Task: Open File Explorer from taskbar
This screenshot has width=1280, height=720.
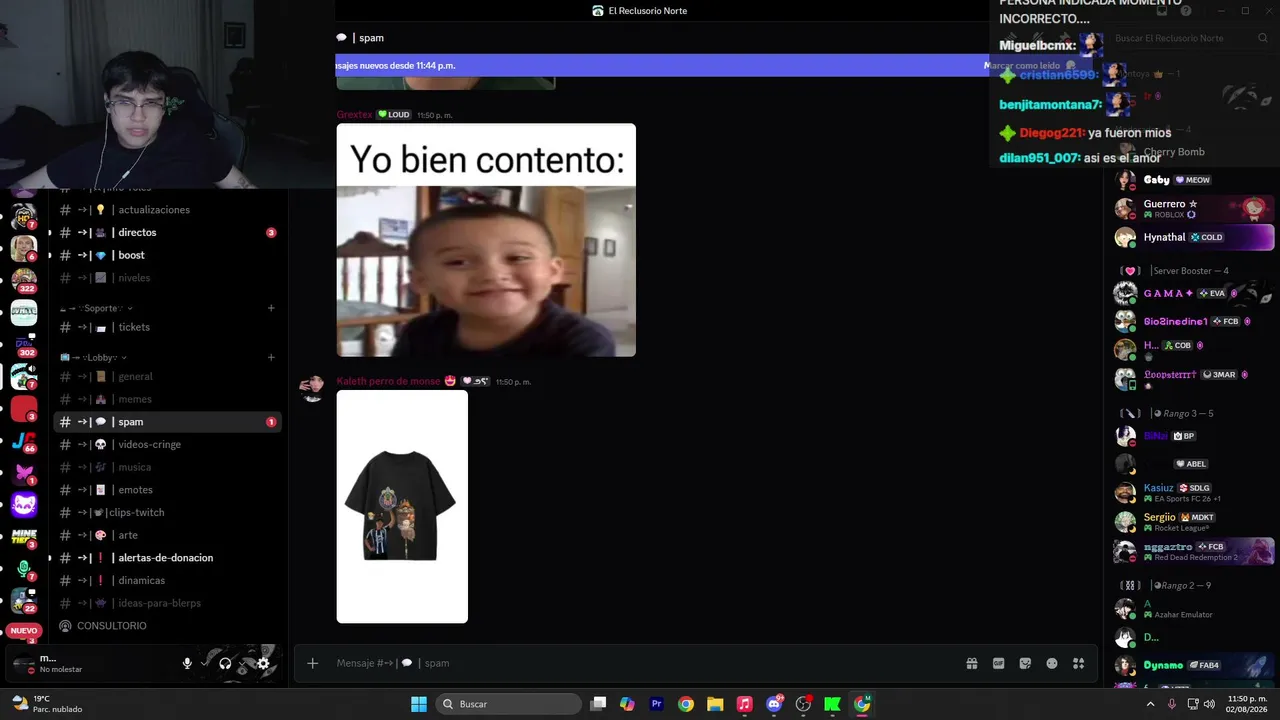Action: [x=715, y=704]
